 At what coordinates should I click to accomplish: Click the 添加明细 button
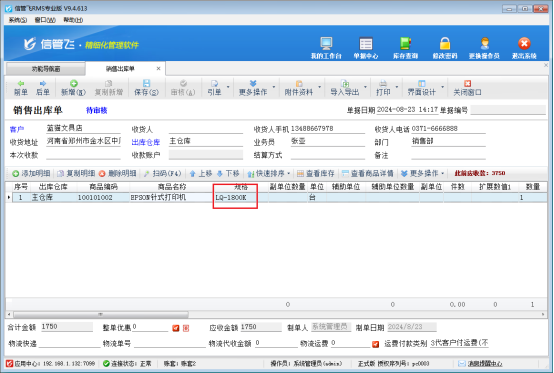coord(31,173)
